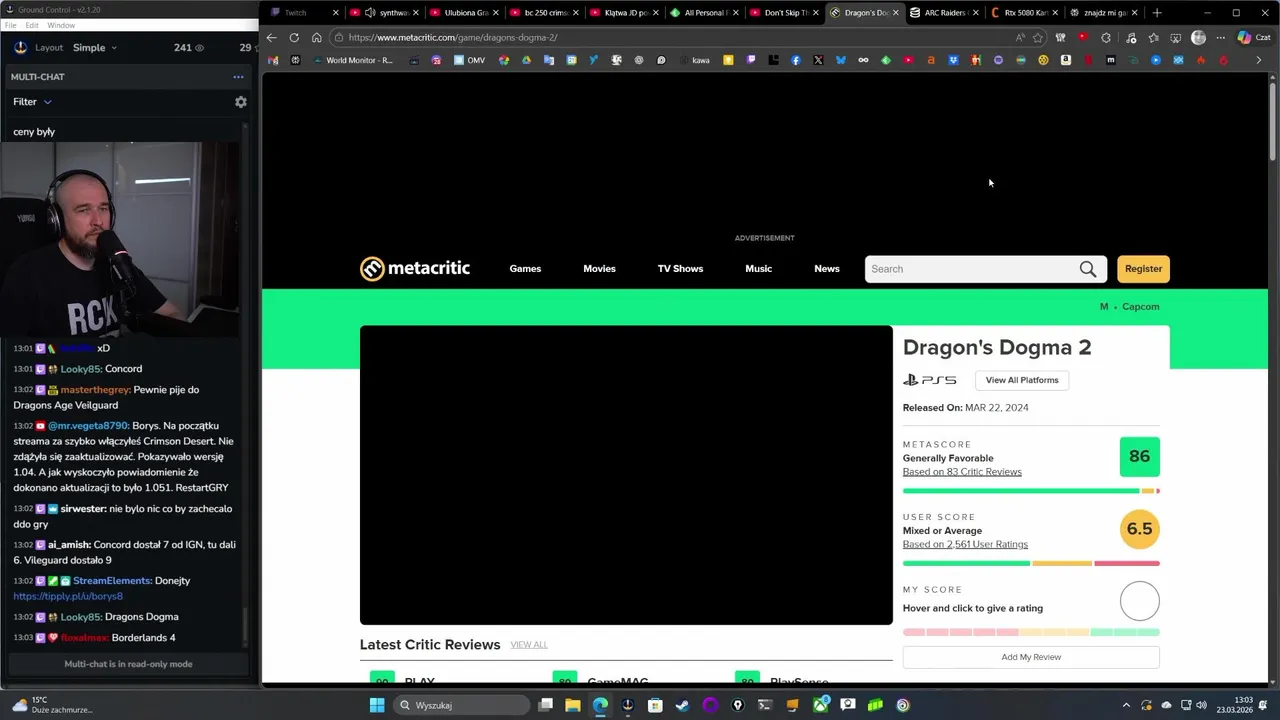
Task: Expand bookmarks bar overflow chevron
Action: tap(1258, 60)
